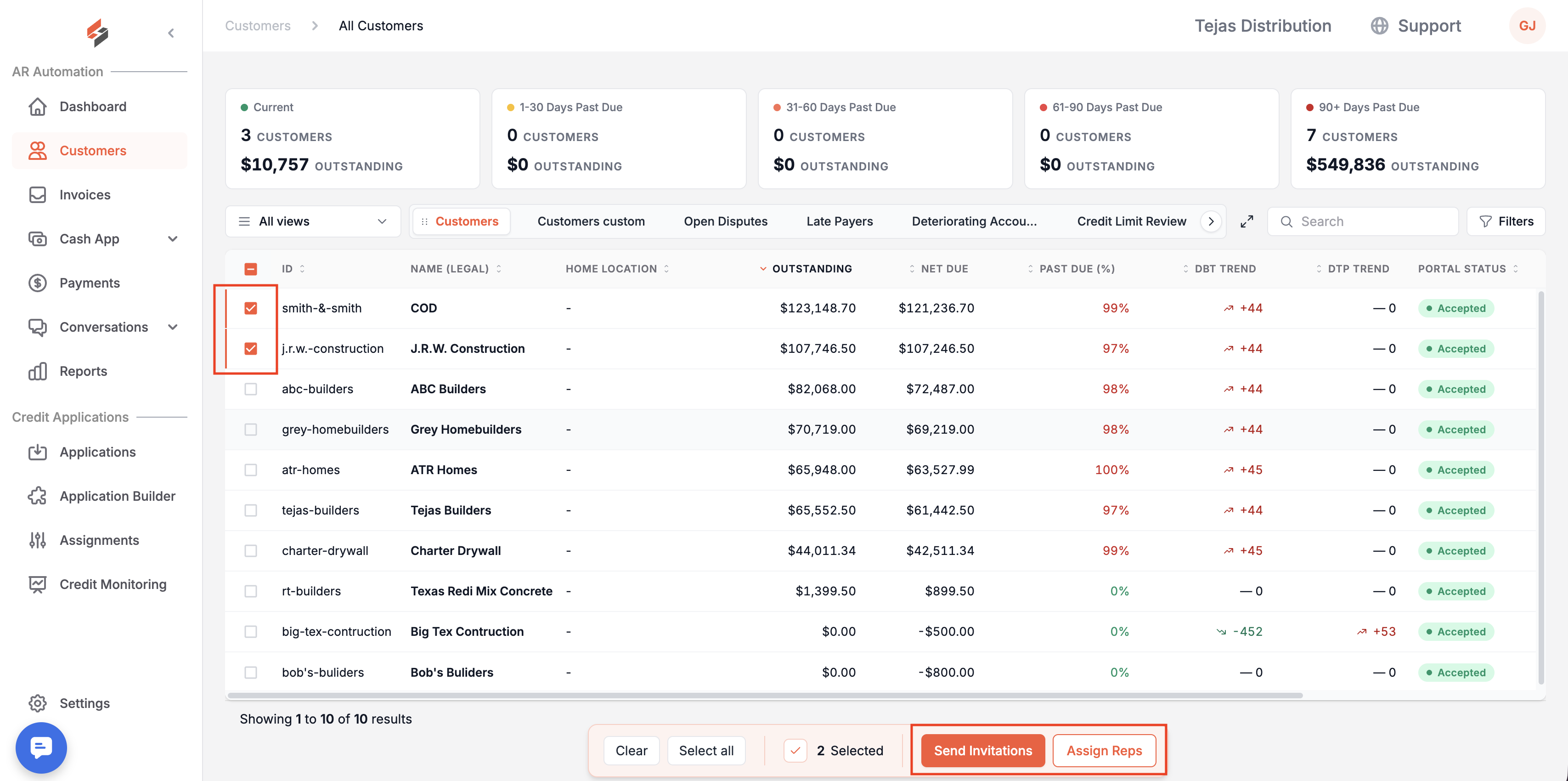Click the expand table fullscreen icon
Screen dimensions: 1568x781
tap(1247, 221)
